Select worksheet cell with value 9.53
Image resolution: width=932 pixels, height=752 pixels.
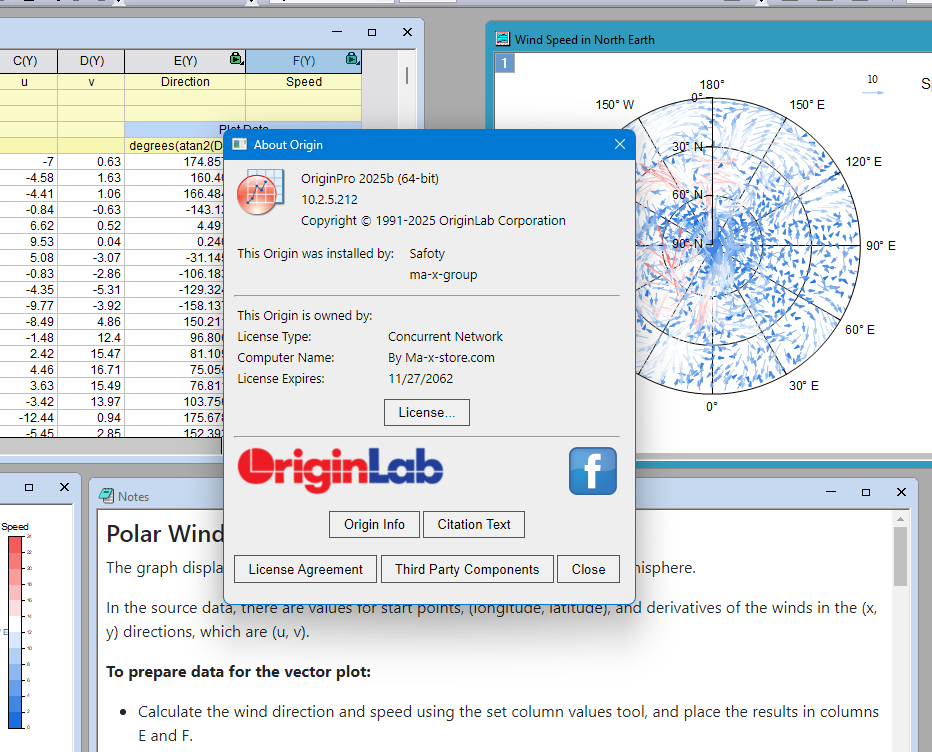(x=29, y=242)
